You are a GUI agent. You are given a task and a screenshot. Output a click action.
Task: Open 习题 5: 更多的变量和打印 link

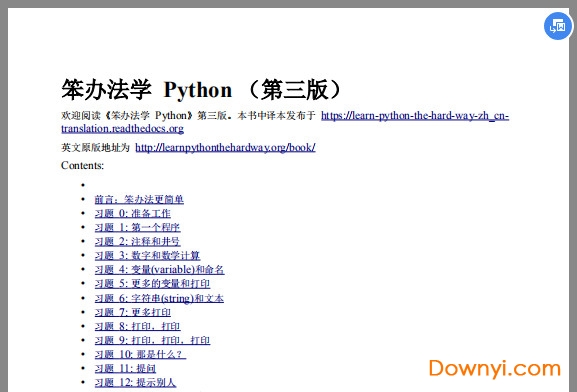[x=152, y=283]
